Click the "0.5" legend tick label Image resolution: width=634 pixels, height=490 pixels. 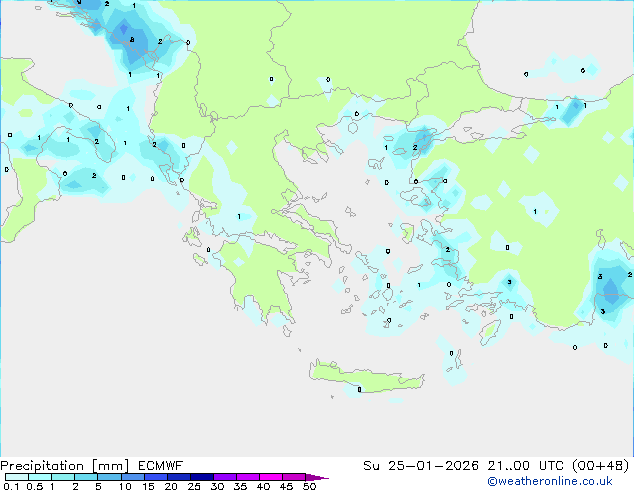click(35, 486)
